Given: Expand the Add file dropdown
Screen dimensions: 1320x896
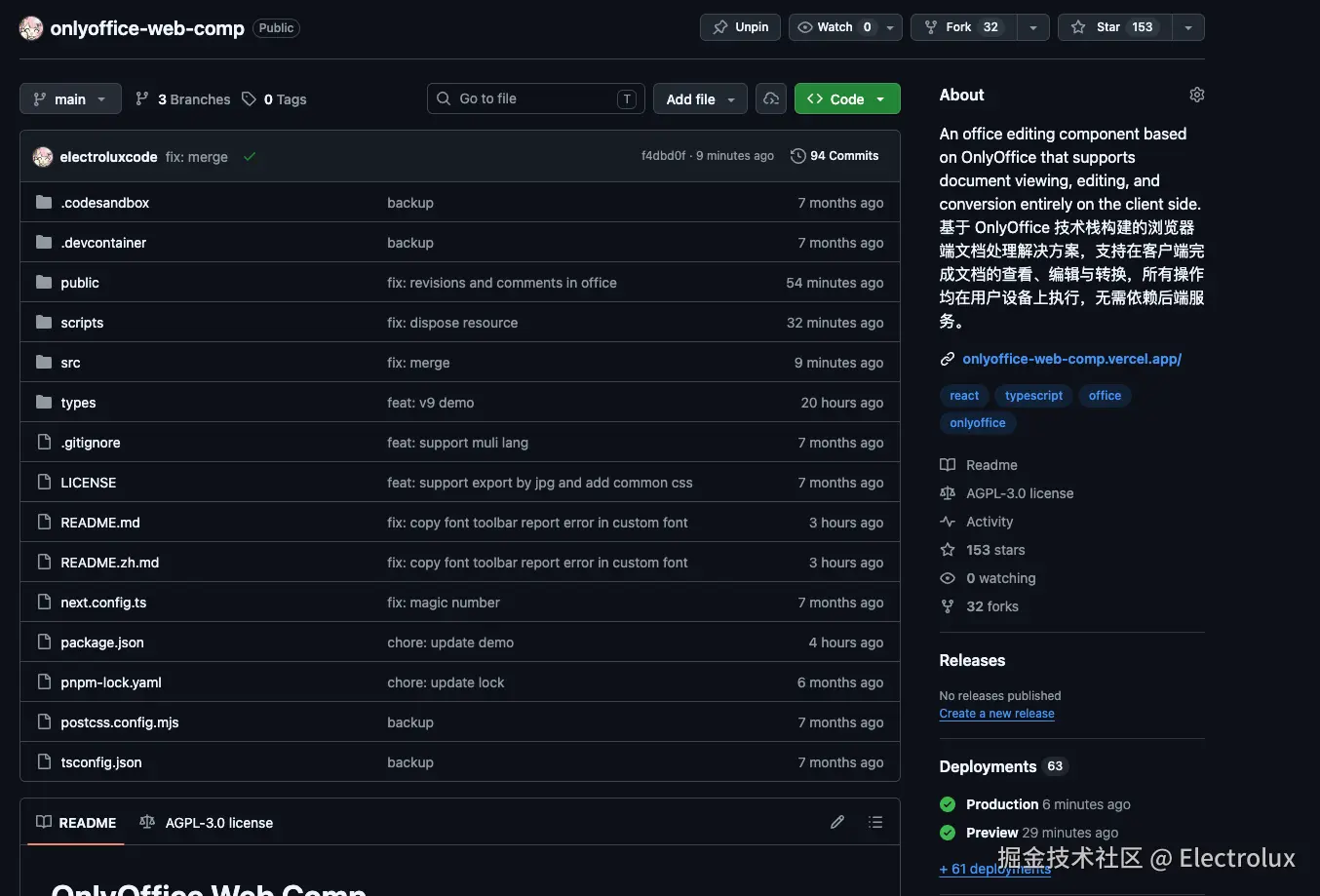Looking at the screenshot, I should pyautogui.click(x=700, y=98).
